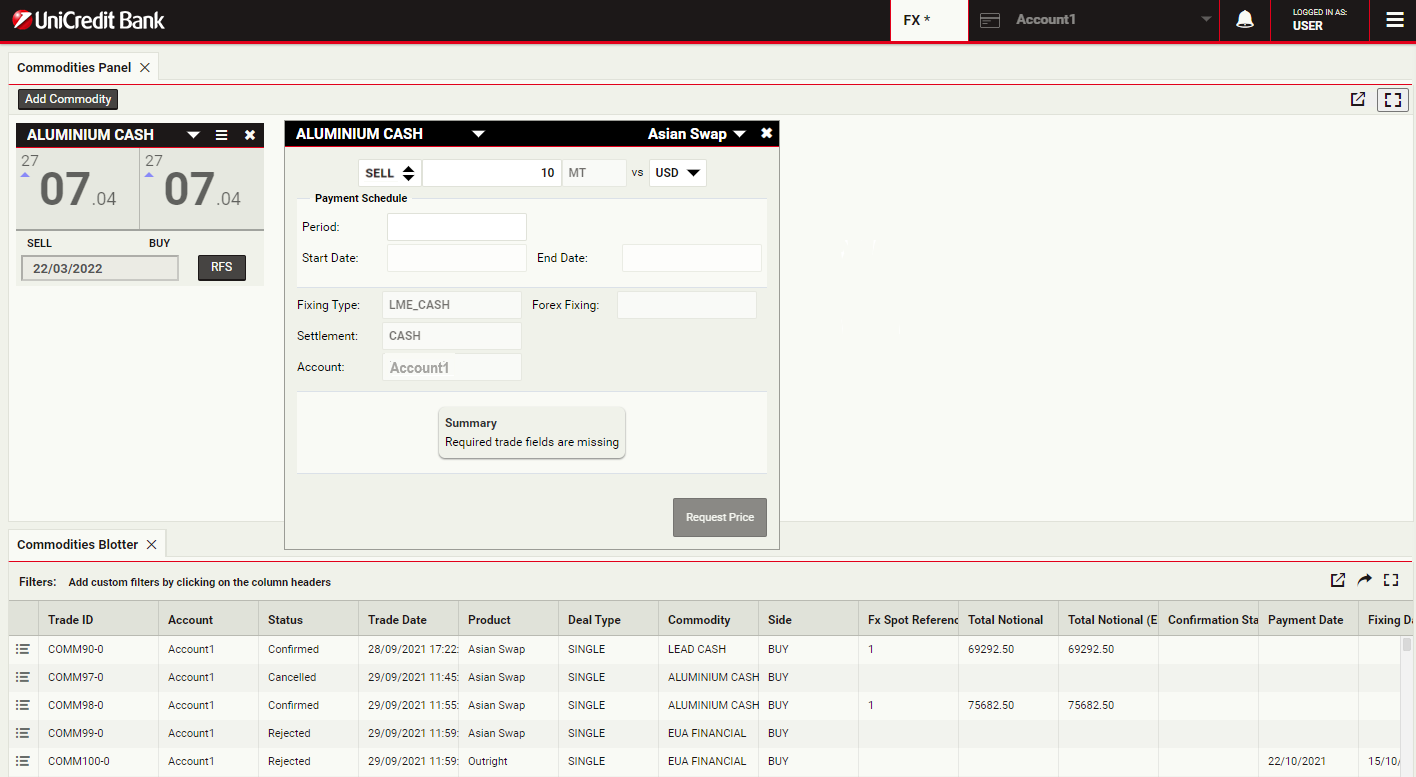Open the USD currency dropdown

click(x=678, y=173)
